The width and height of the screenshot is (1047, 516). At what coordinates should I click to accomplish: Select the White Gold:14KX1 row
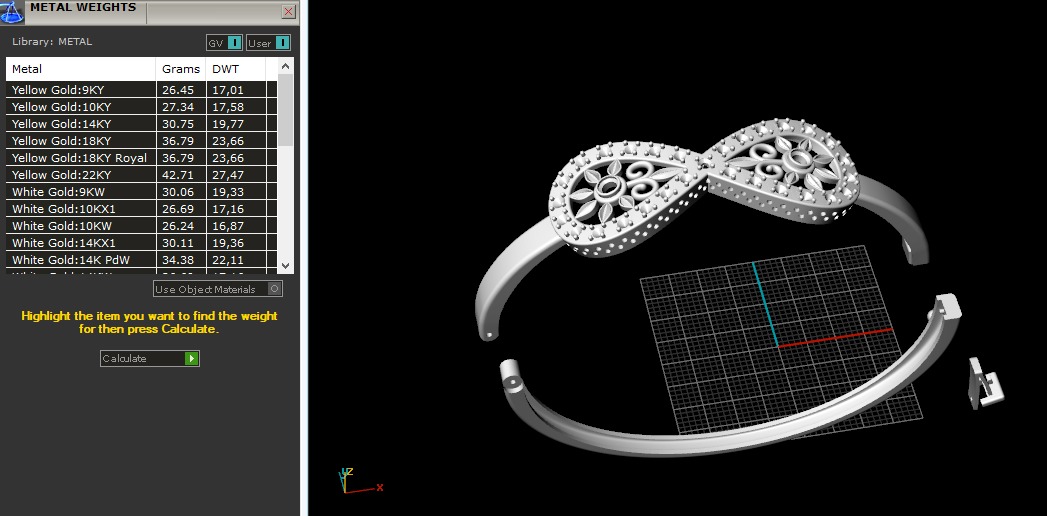(x=142, y=243)
